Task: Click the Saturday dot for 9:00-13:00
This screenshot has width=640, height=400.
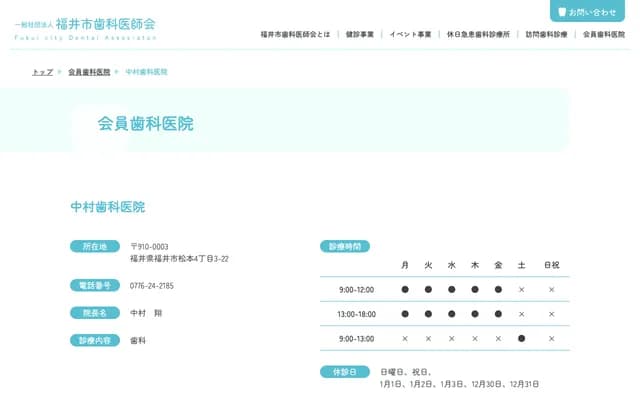Action: point(521,338)
